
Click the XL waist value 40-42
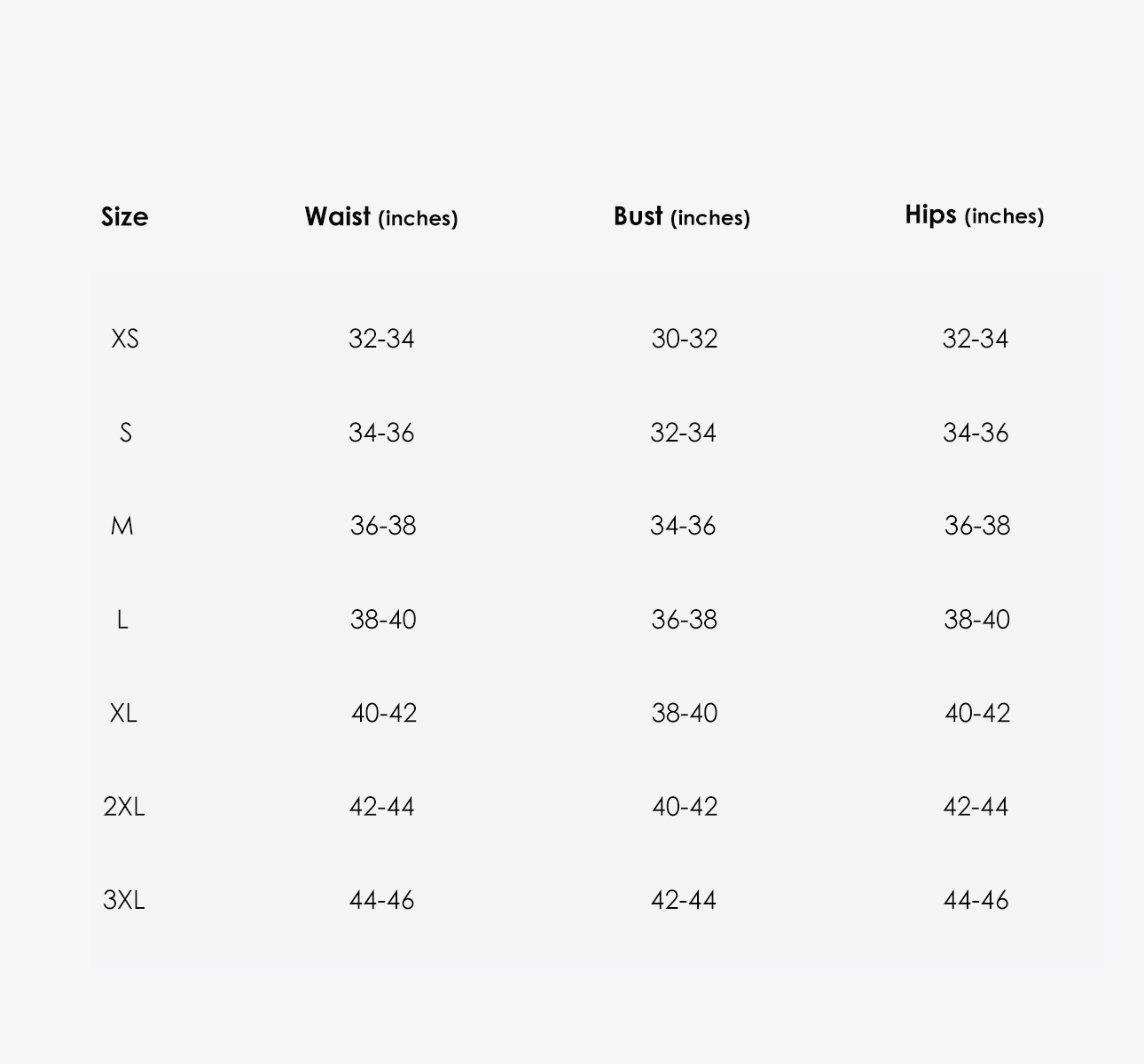[384, 713]
